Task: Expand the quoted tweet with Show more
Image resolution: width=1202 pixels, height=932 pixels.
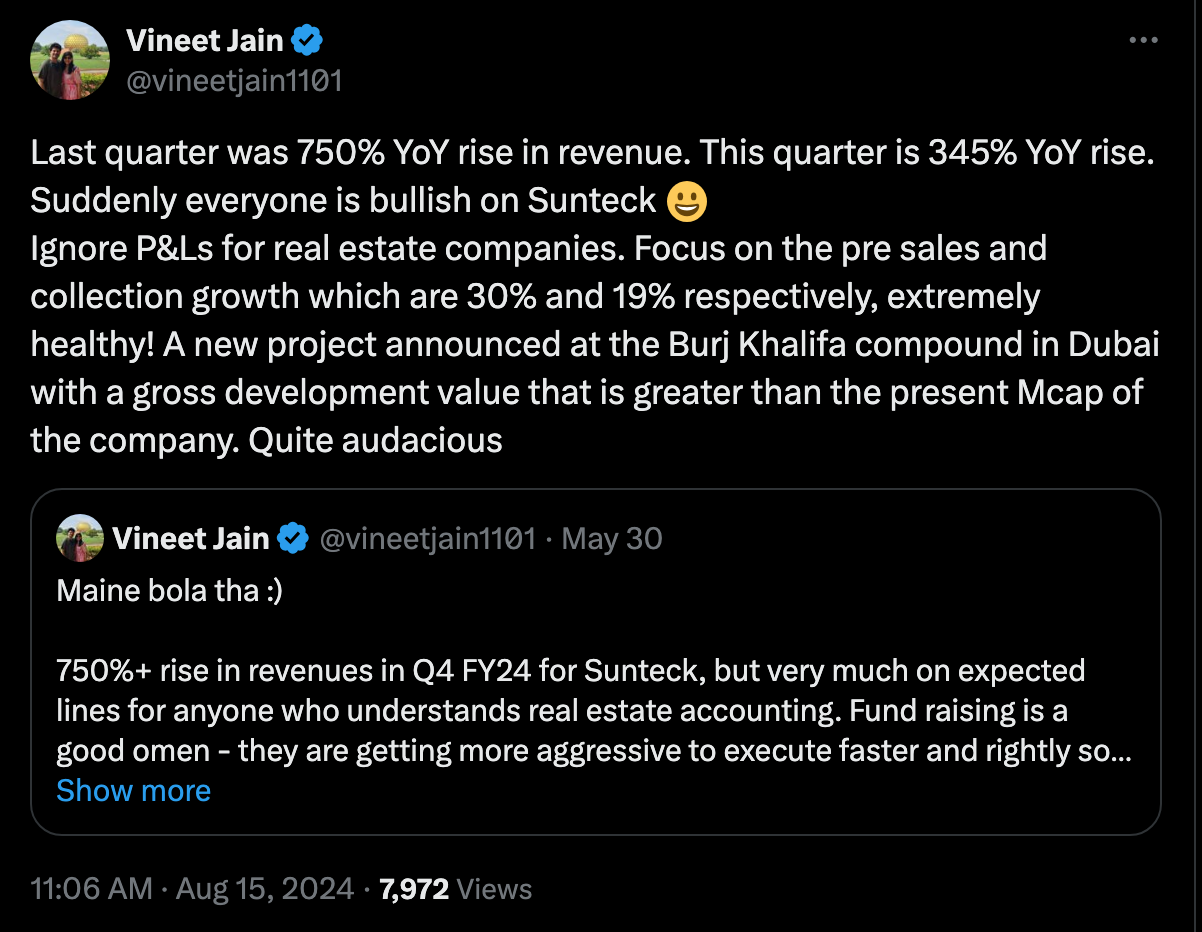Action: pos(133,790)
